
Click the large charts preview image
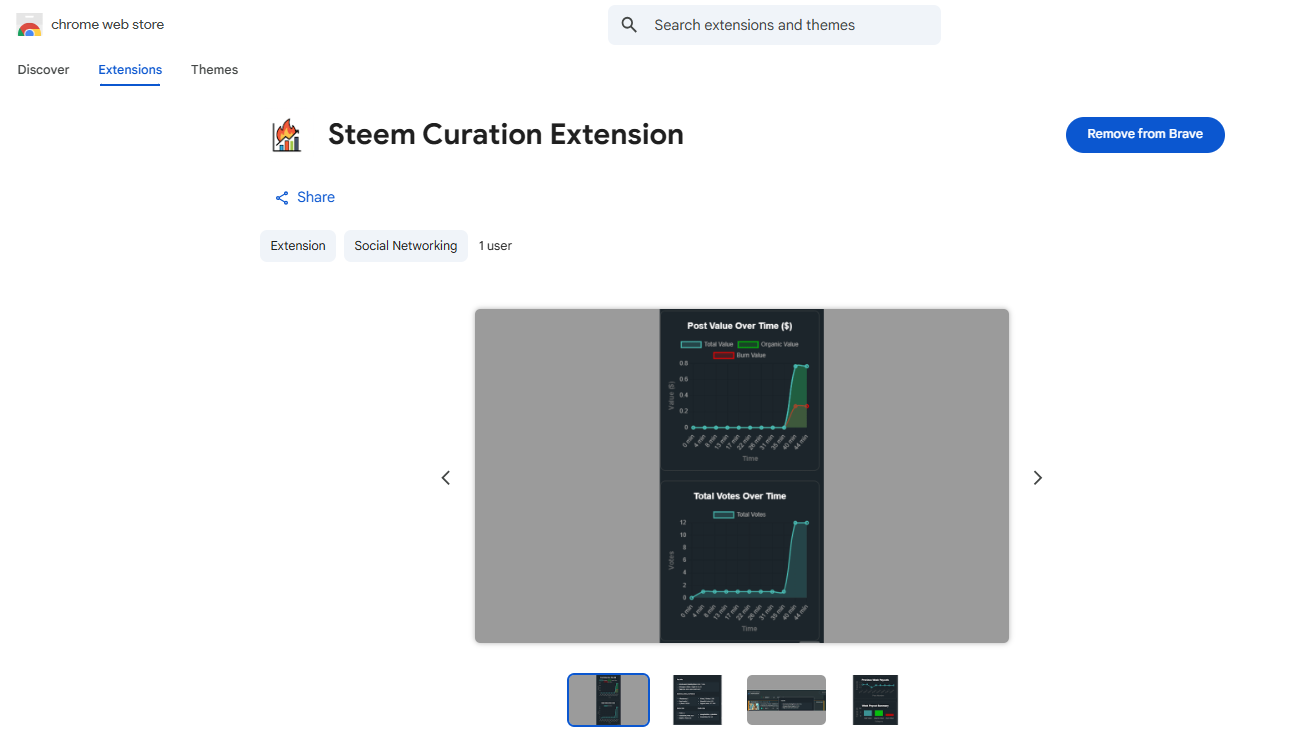tap(742, 476)
